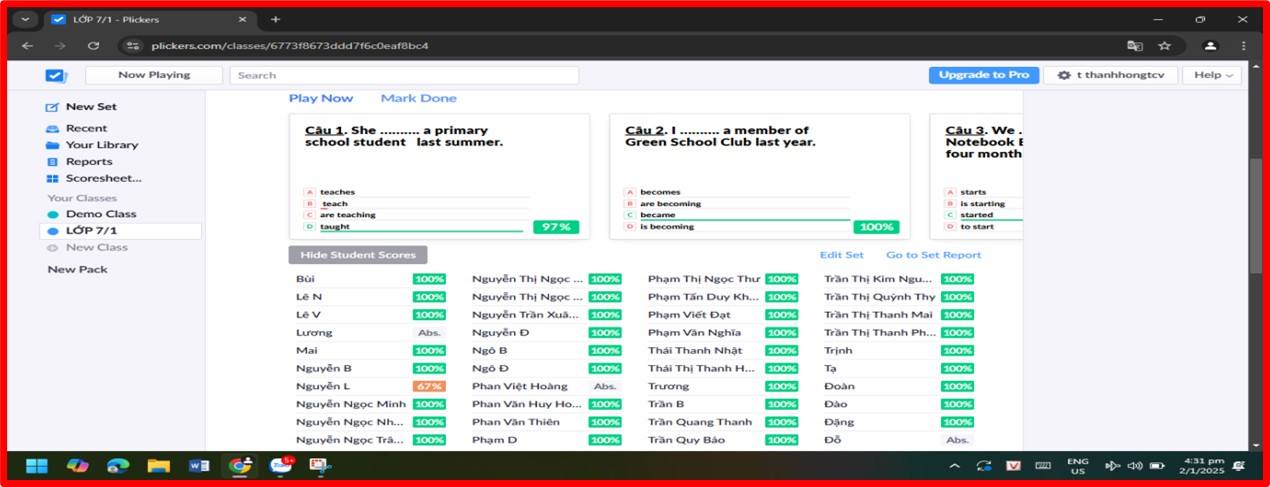Click the Plickers logo icon
Image resolution: width=1270 pixels, height=487 pixels.
tap(56, 76)
